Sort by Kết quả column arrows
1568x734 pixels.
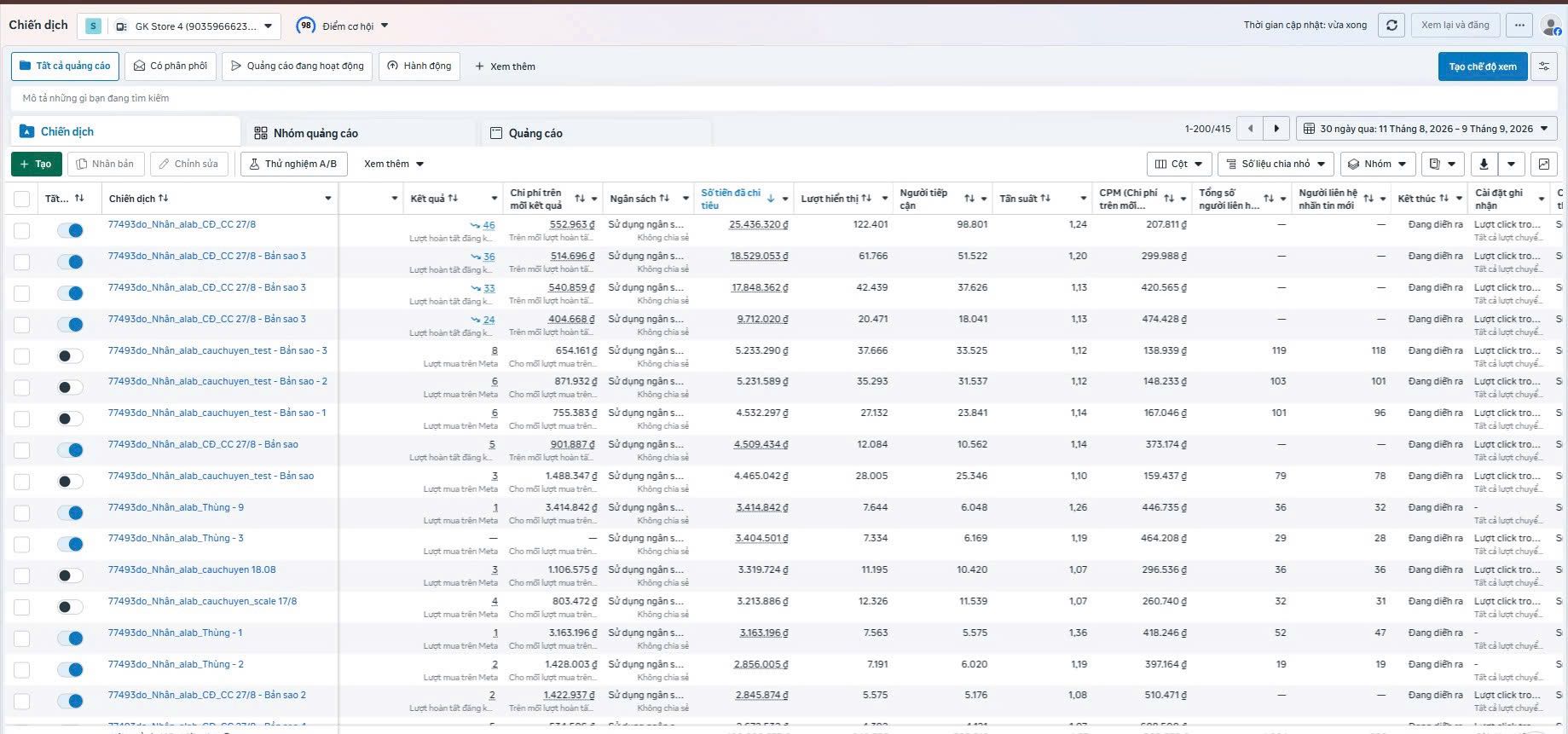pos(453,199)
